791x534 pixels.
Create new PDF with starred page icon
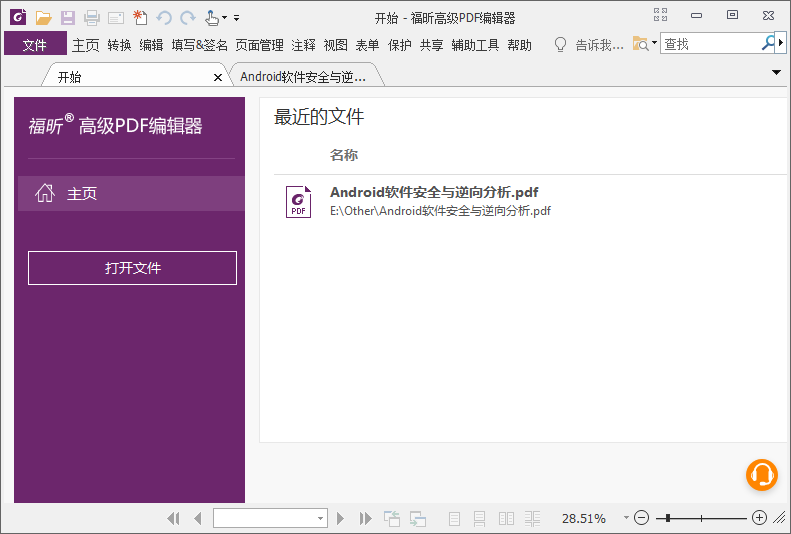140,18
